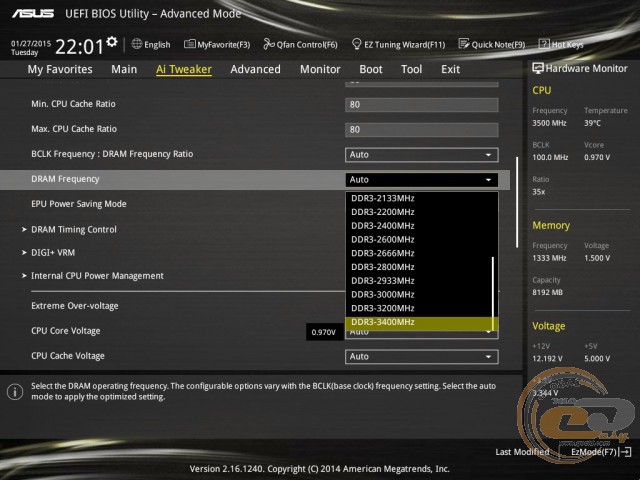This screenshot has height=480, width=640.
Task: Open the Ai Tweaker tab
Action: (184, 69)
